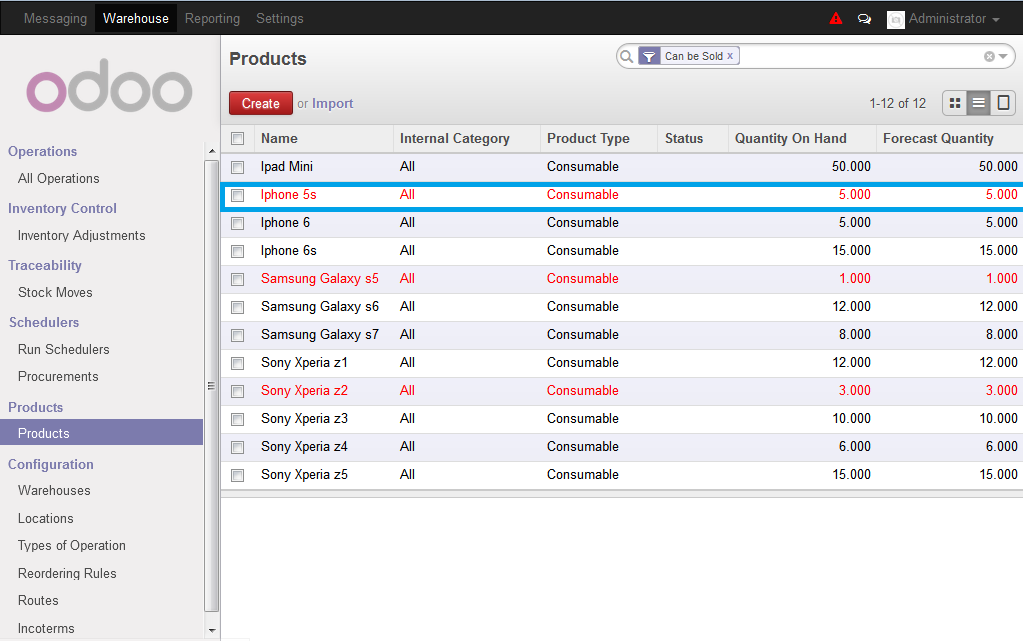
Task: Go to All Operations
Action: [x=59, y=178]
